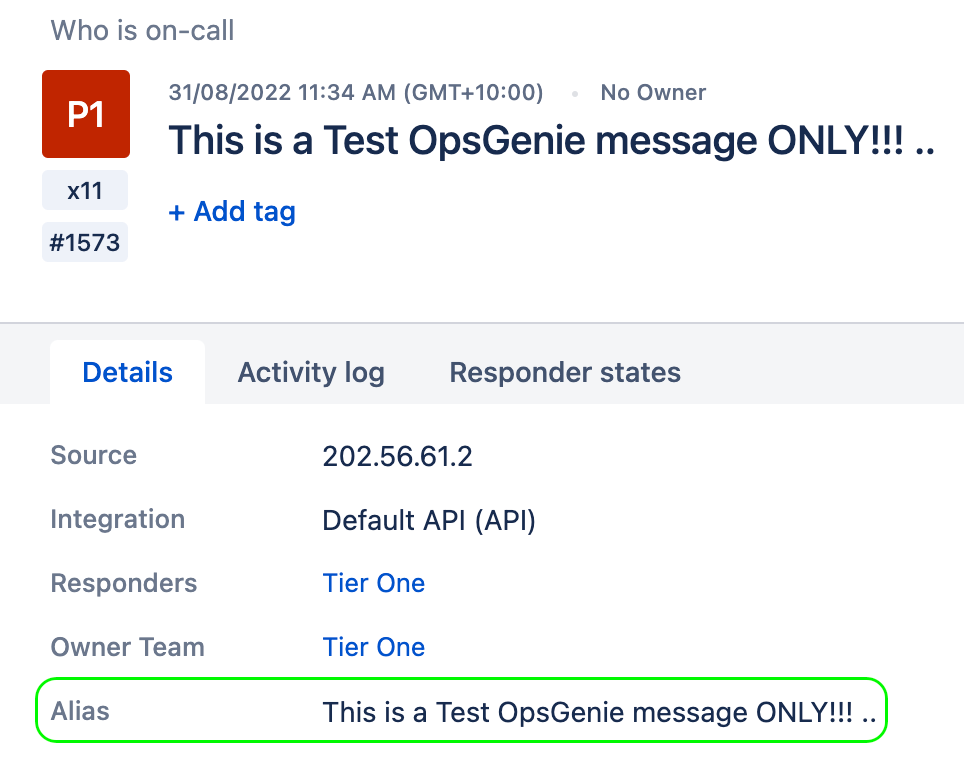Open Tier One link in Responders row
The image size is (964, 762).
click(x=374, y=583)
